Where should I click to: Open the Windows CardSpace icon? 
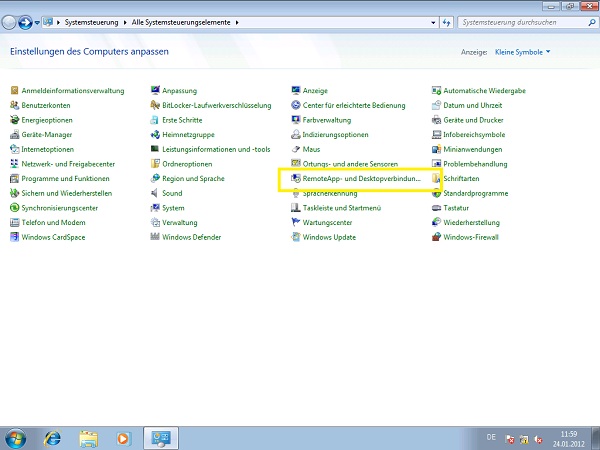(x=14, y=237)
